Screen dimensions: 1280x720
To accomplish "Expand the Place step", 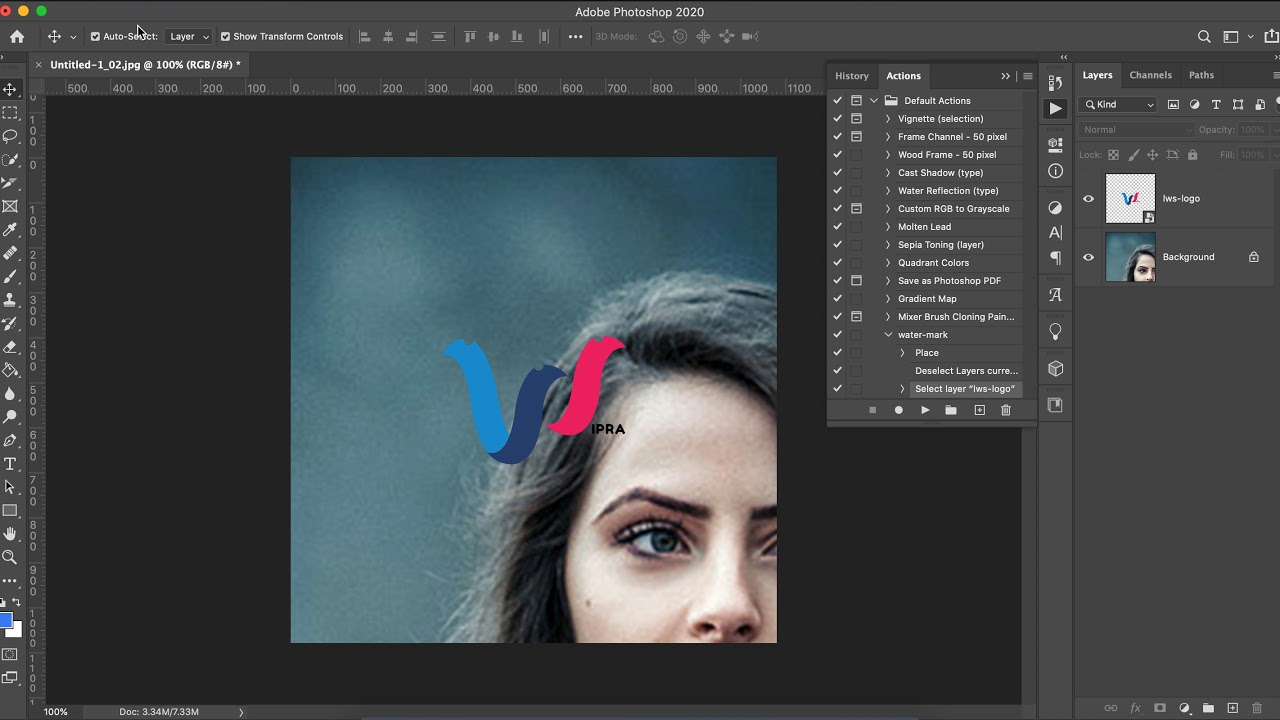I will click(x=902, y=353).
